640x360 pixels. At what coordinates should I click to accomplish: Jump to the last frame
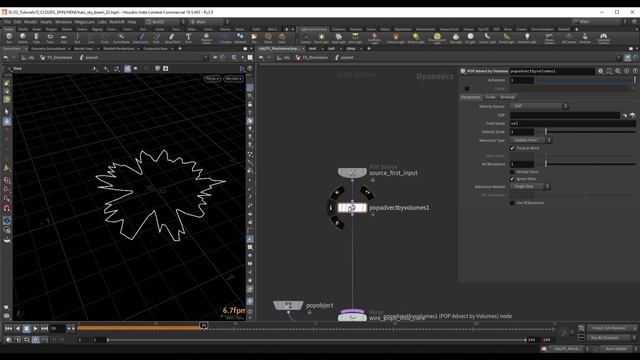point(44,328)
